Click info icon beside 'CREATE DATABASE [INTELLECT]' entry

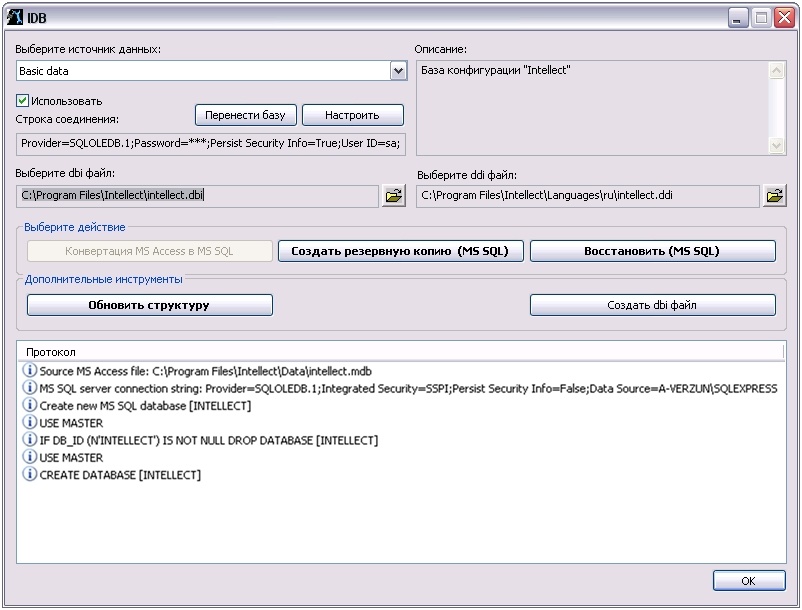pos(29,474)
